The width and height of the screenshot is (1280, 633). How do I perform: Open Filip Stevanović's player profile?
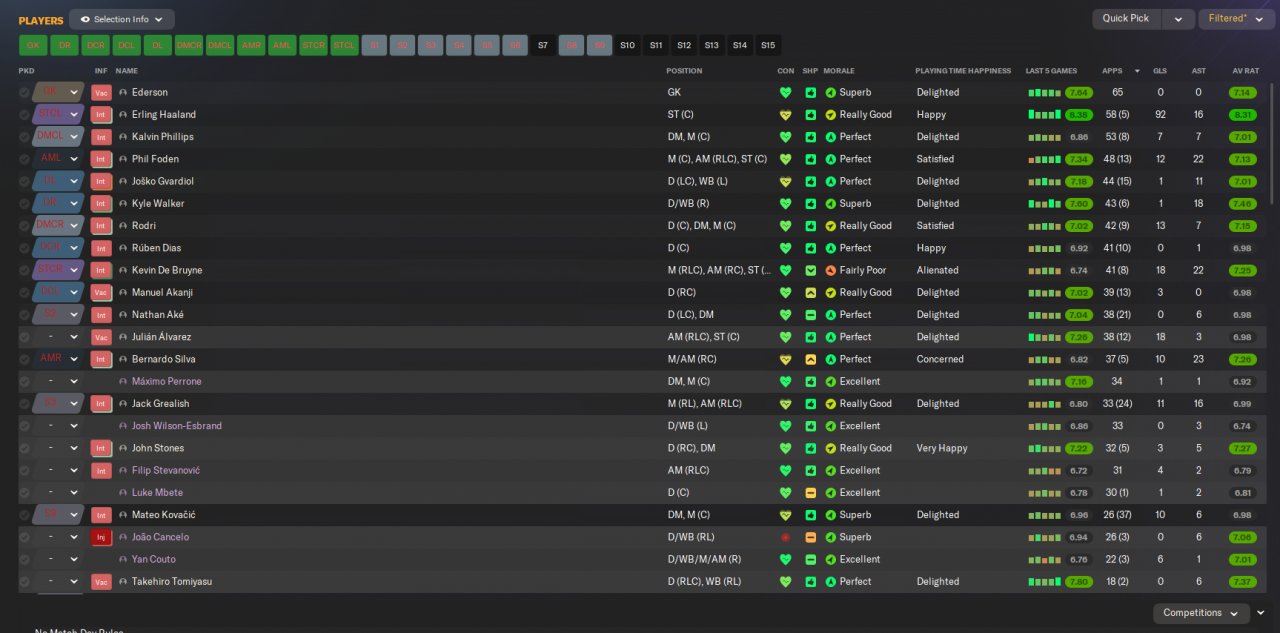pyautogui.click(x=166, y=470)
